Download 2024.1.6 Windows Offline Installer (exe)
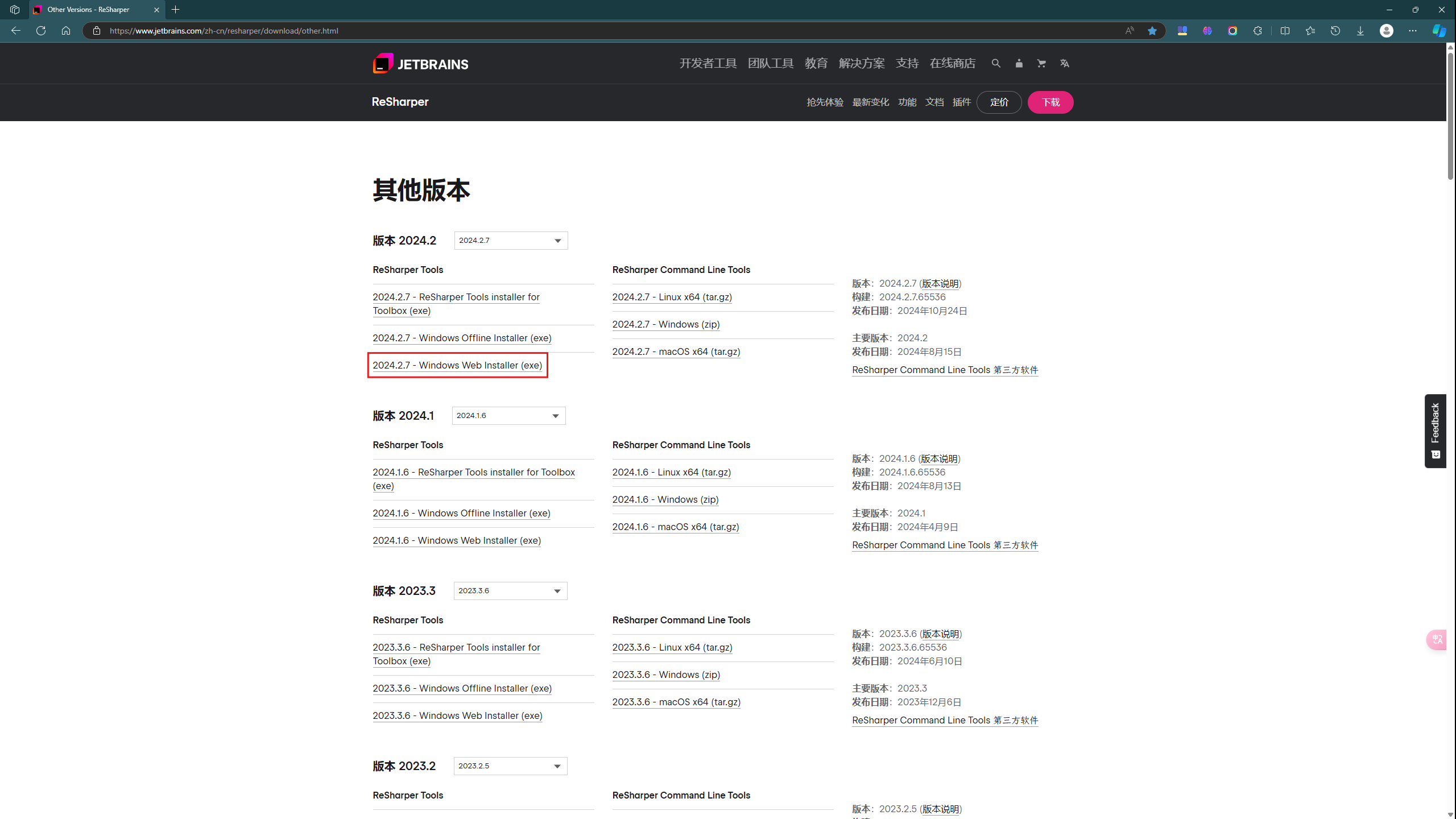Image resolution: width=1456 pixels, height=819 pixels. [x=461, y=513]
